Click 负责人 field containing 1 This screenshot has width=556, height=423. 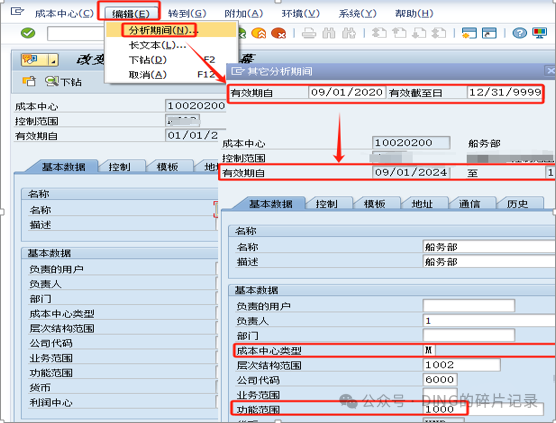click(489, 321)
